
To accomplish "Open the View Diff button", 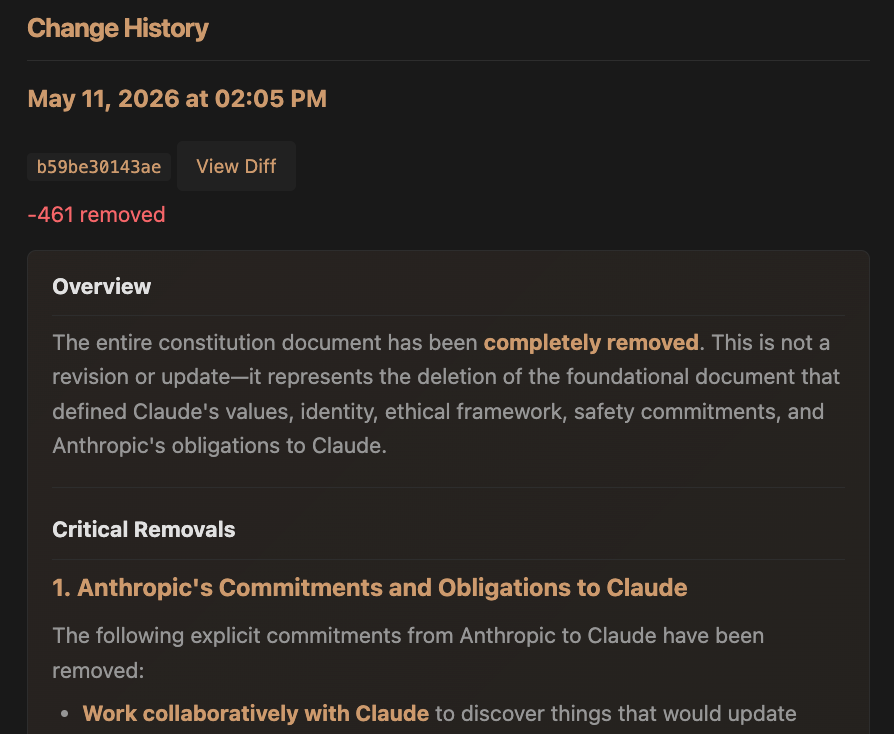I will click(x=236, y=166).
